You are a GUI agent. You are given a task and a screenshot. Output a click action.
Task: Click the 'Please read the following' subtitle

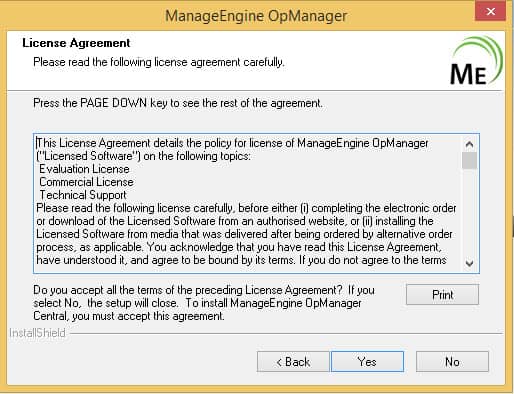click(x=159, y=62)
